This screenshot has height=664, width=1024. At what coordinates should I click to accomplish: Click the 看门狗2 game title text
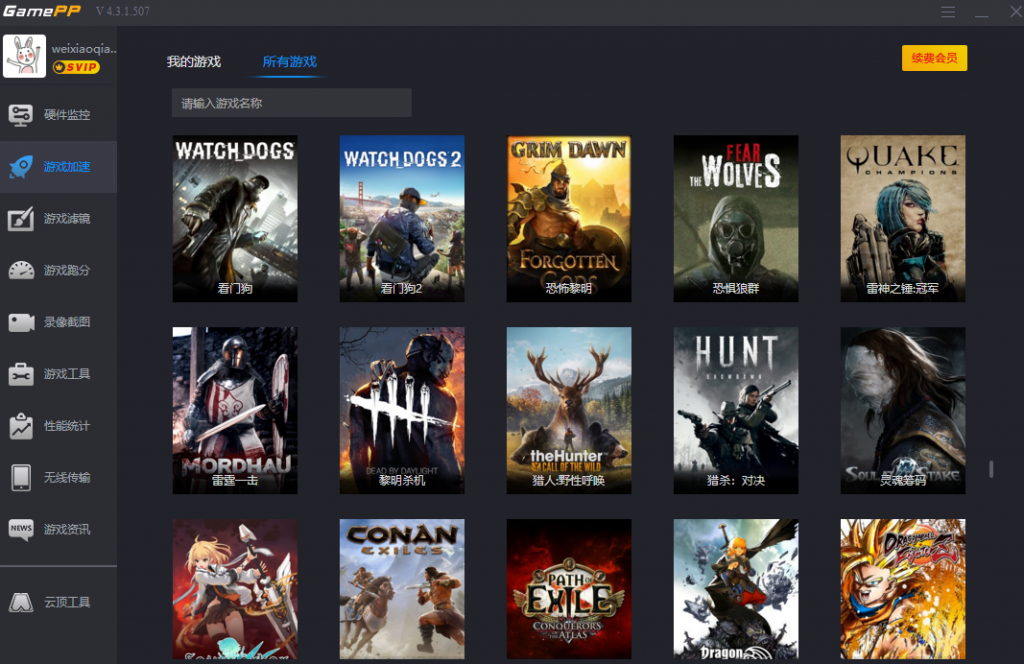pos(402,289)
